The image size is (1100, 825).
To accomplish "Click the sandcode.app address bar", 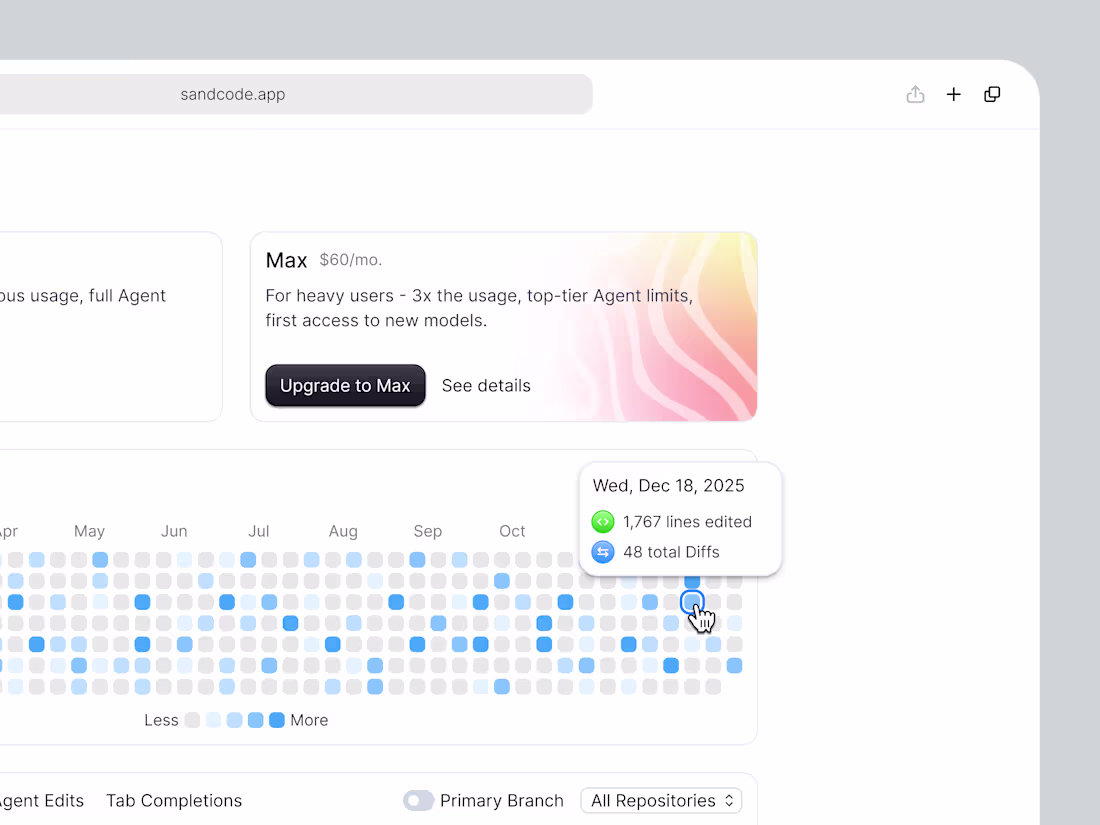I will click(x=295, y=94).
